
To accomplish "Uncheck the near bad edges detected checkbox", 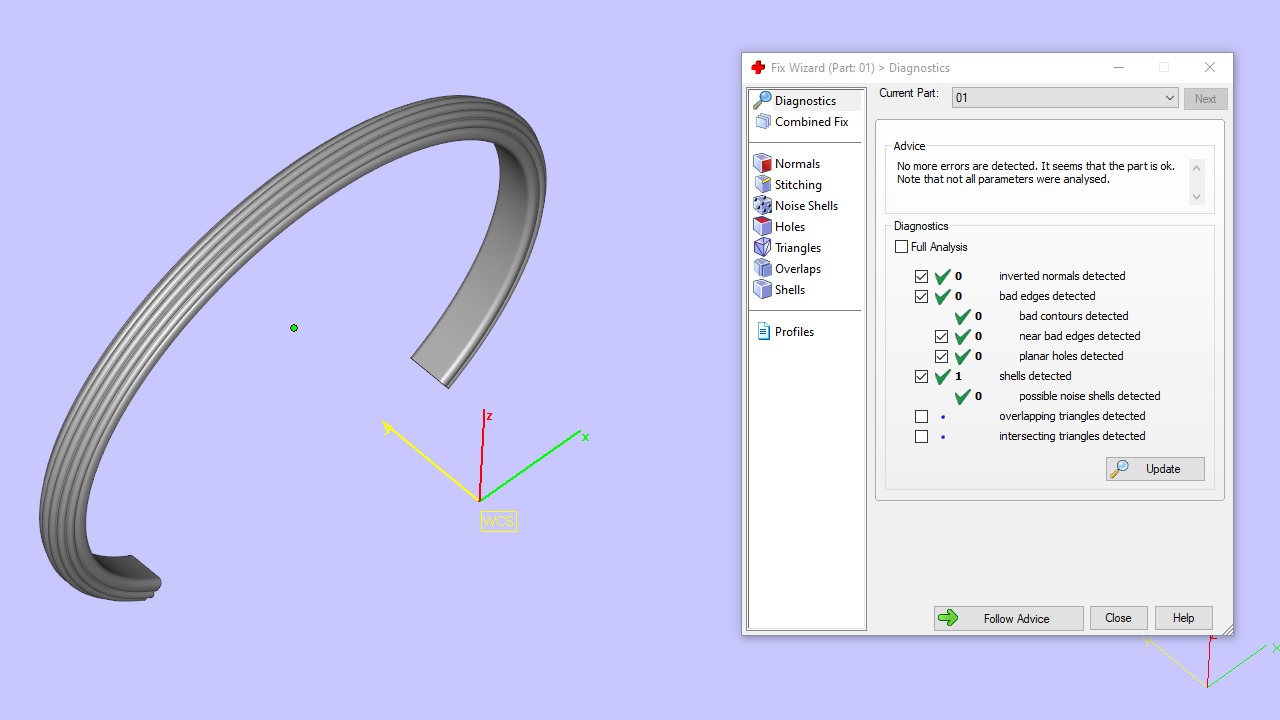I will (x=941, y=336).
